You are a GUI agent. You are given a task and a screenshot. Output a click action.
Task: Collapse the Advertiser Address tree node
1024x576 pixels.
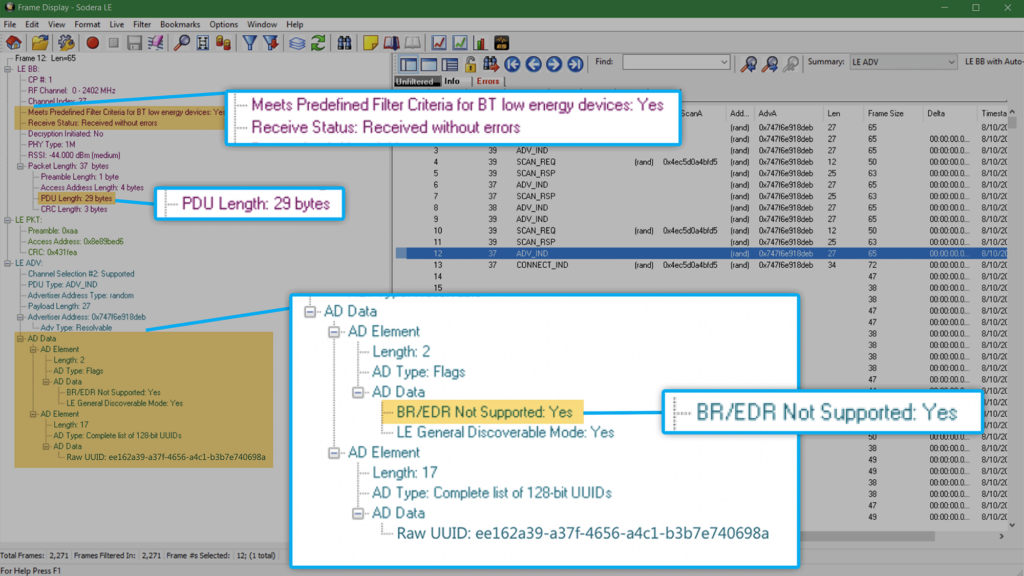[20, 317]
